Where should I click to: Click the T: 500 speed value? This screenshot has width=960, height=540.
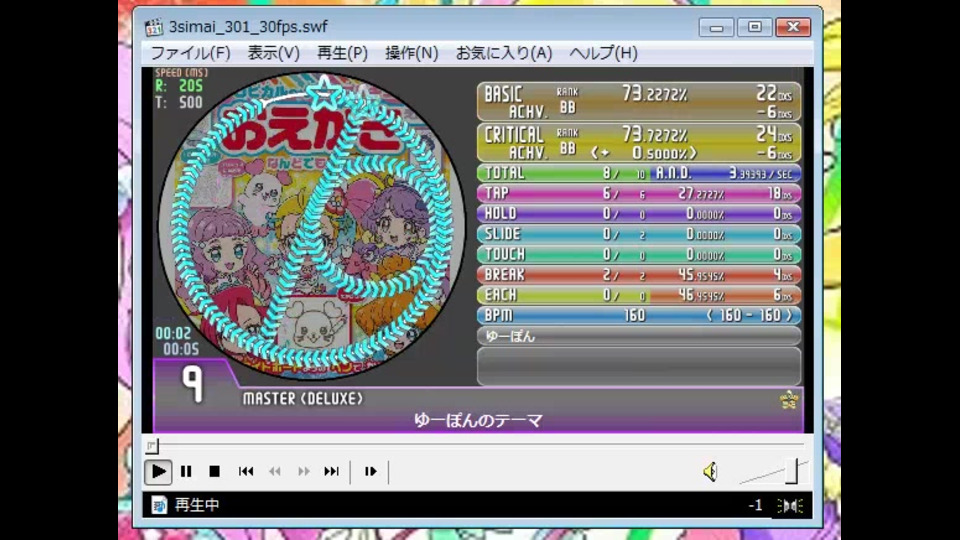pos(179,103)
